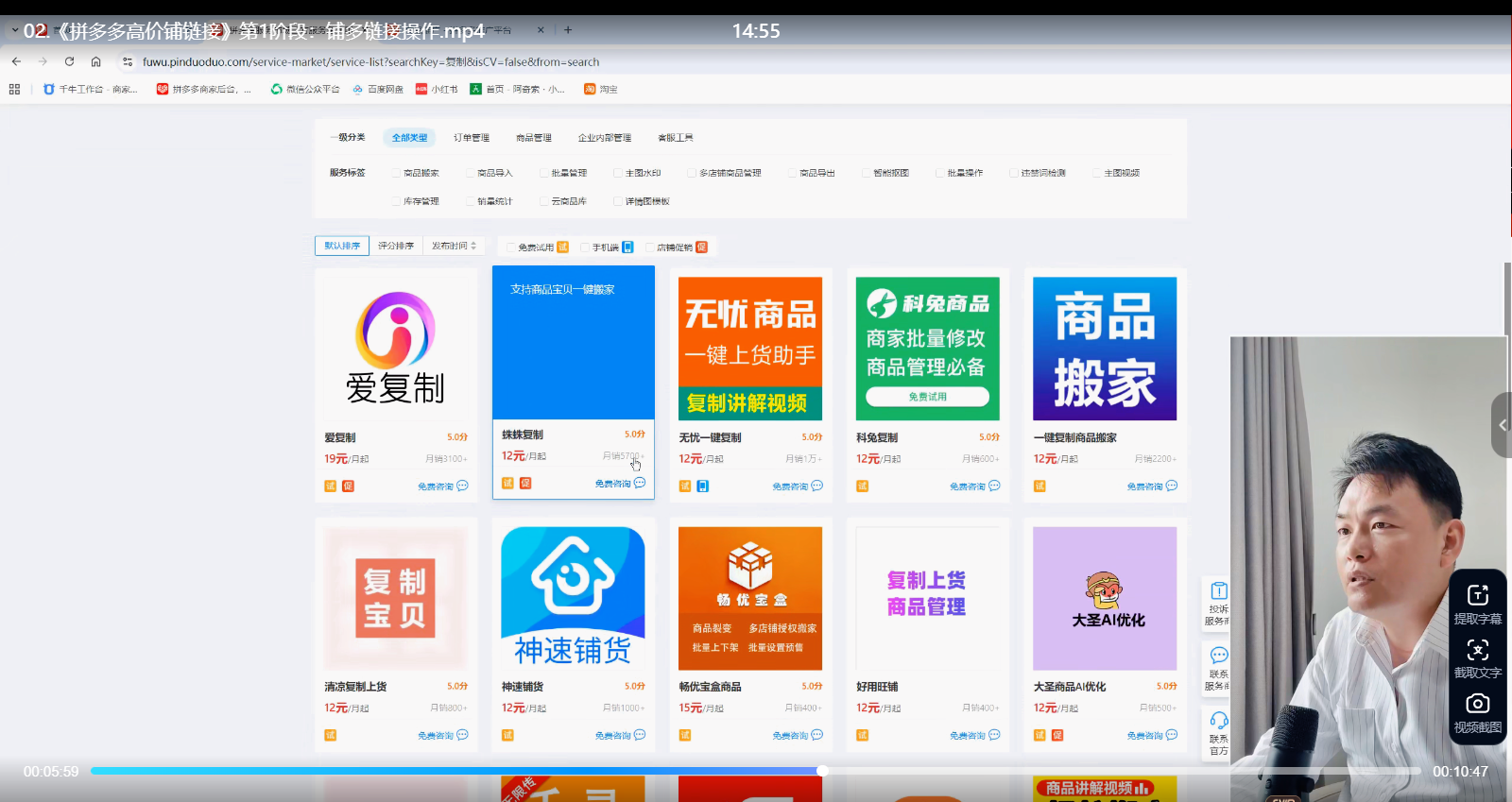The width and height of the screenshot is (1512, 802).
Task: Open the 淘宝 bookmark icon
Action: 590,89
